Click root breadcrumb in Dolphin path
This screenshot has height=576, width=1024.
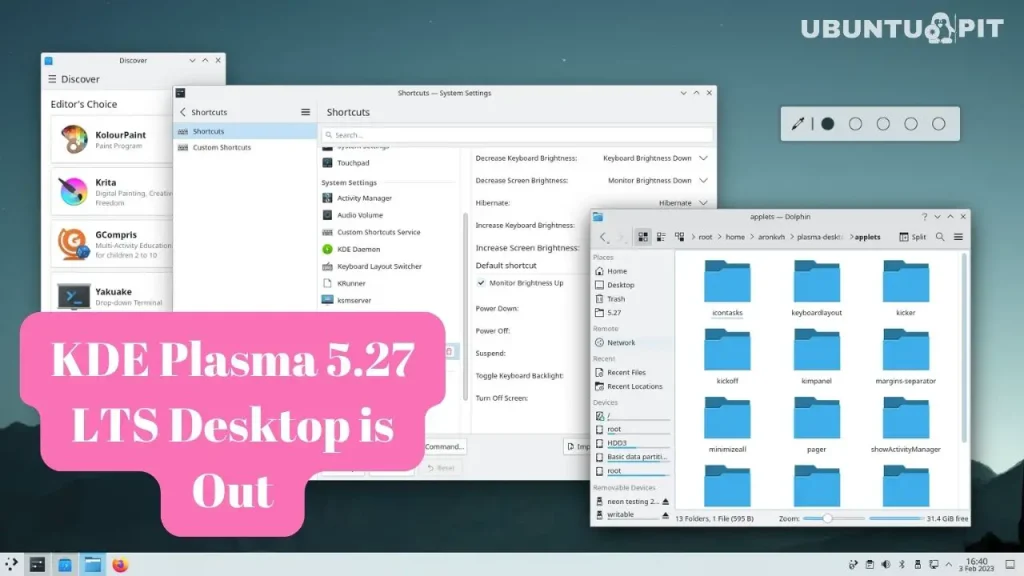click(x=705, y=237)
